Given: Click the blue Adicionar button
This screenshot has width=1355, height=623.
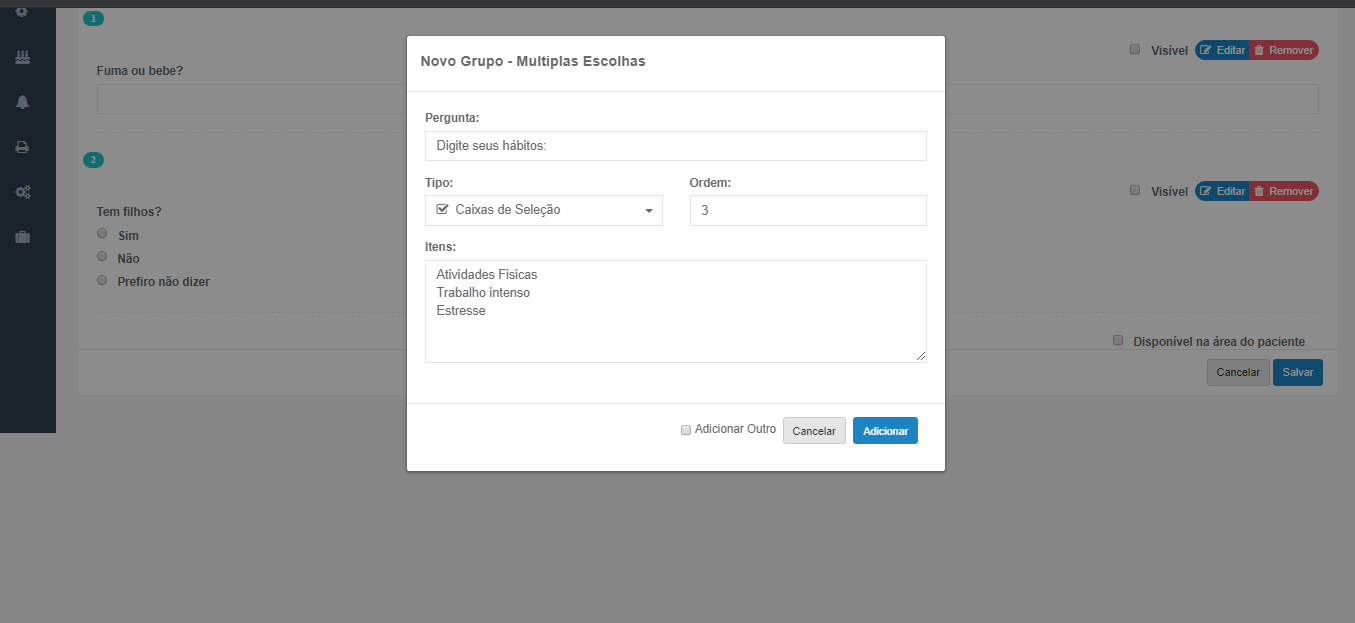Looking at the screenshot, I should coord(885,431).
